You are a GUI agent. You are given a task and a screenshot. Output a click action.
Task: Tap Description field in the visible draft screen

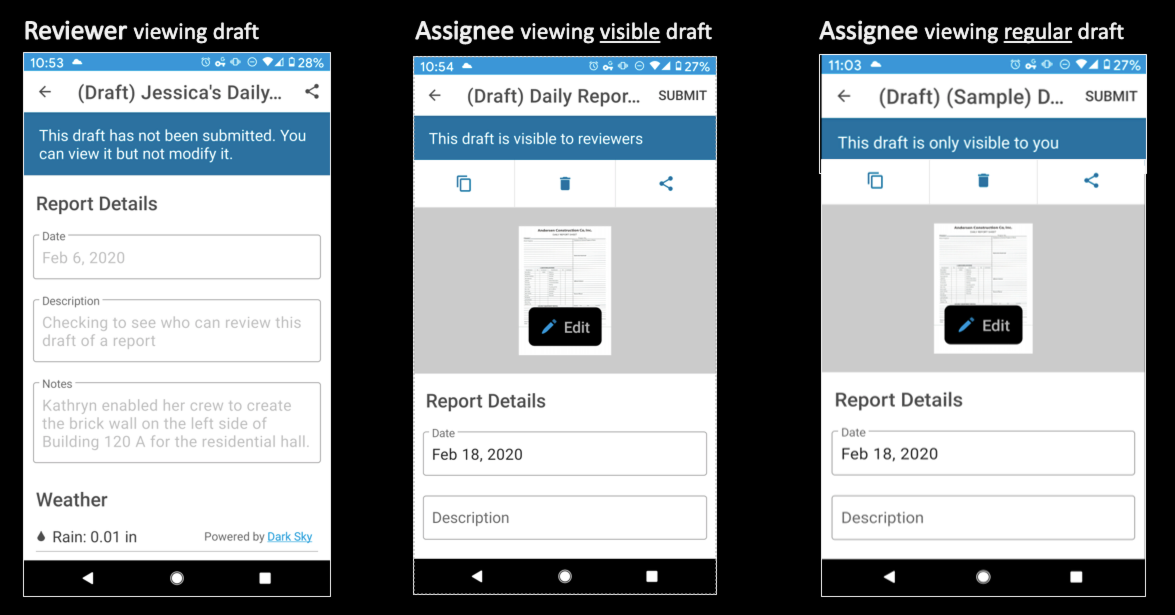coord(565,518)
